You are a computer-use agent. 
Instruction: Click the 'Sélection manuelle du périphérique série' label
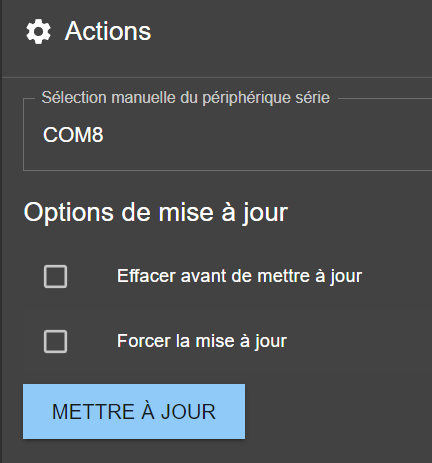[x=186, y=98]
